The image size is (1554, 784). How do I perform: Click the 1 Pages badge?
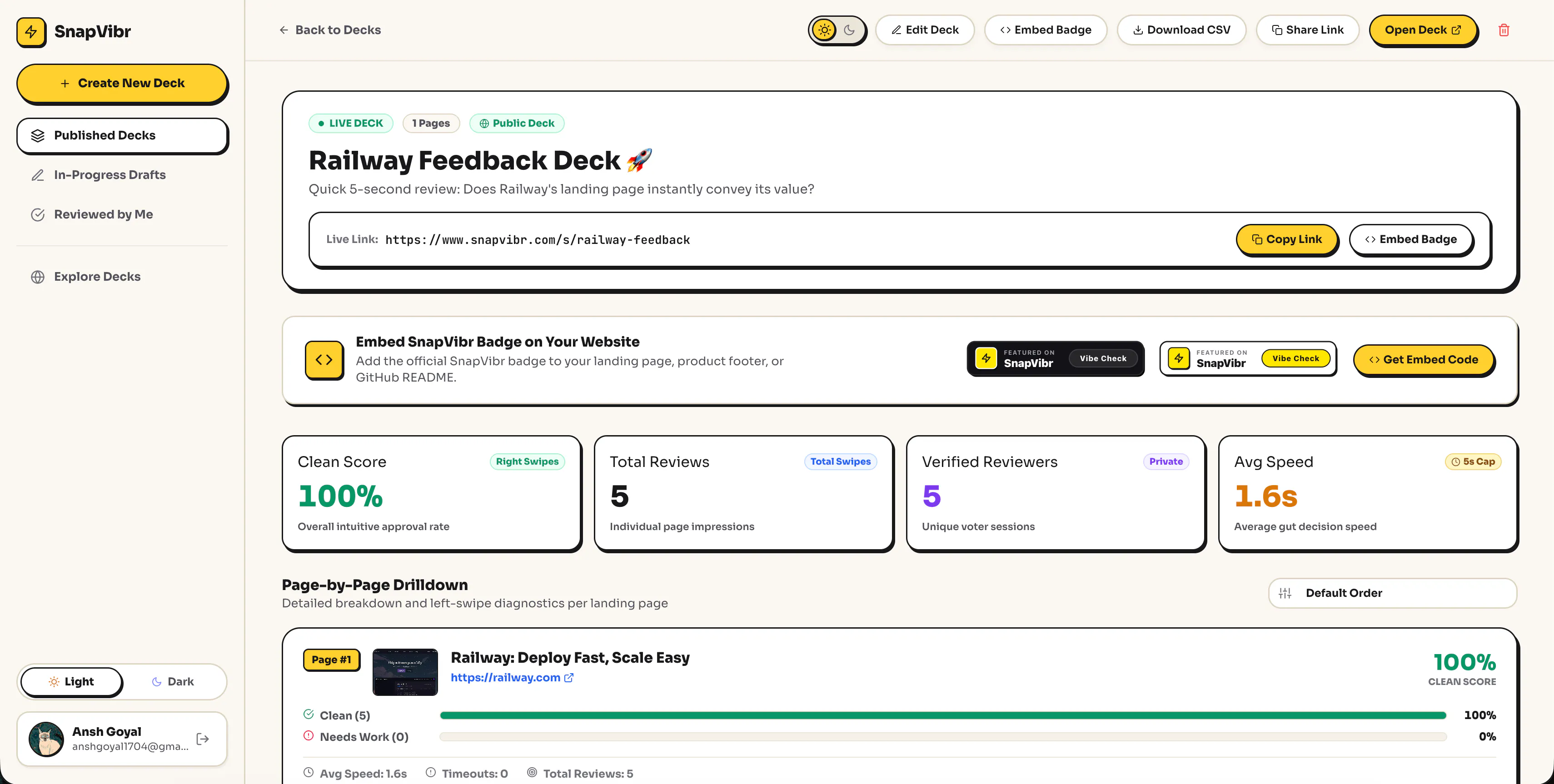coord(431,124)
